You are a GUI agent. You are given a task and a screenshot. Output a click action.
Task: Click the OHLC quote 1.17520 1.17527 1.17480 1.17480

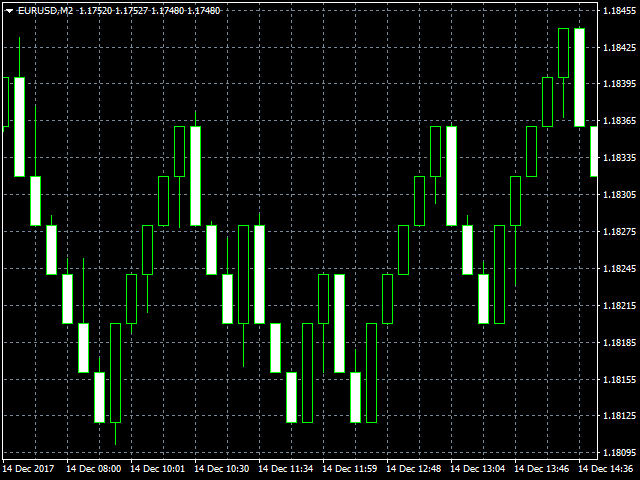click(149, 11)
